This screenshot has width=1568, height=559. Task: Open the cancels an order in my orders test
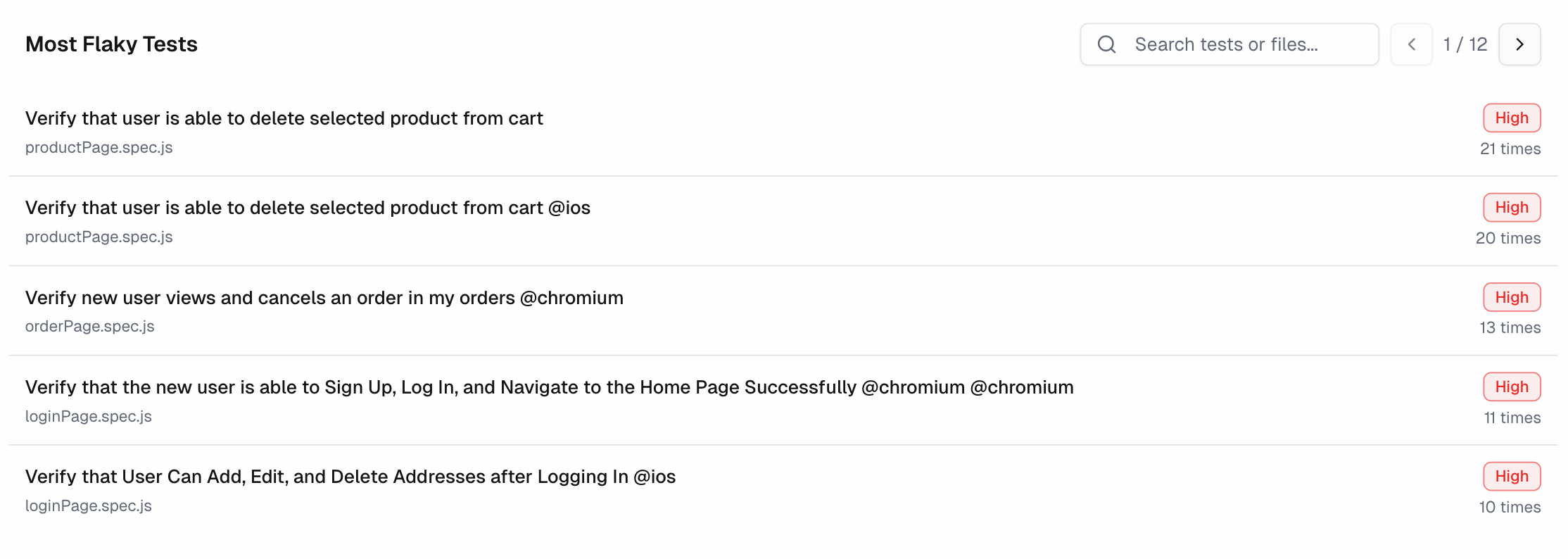pos(324,298)
